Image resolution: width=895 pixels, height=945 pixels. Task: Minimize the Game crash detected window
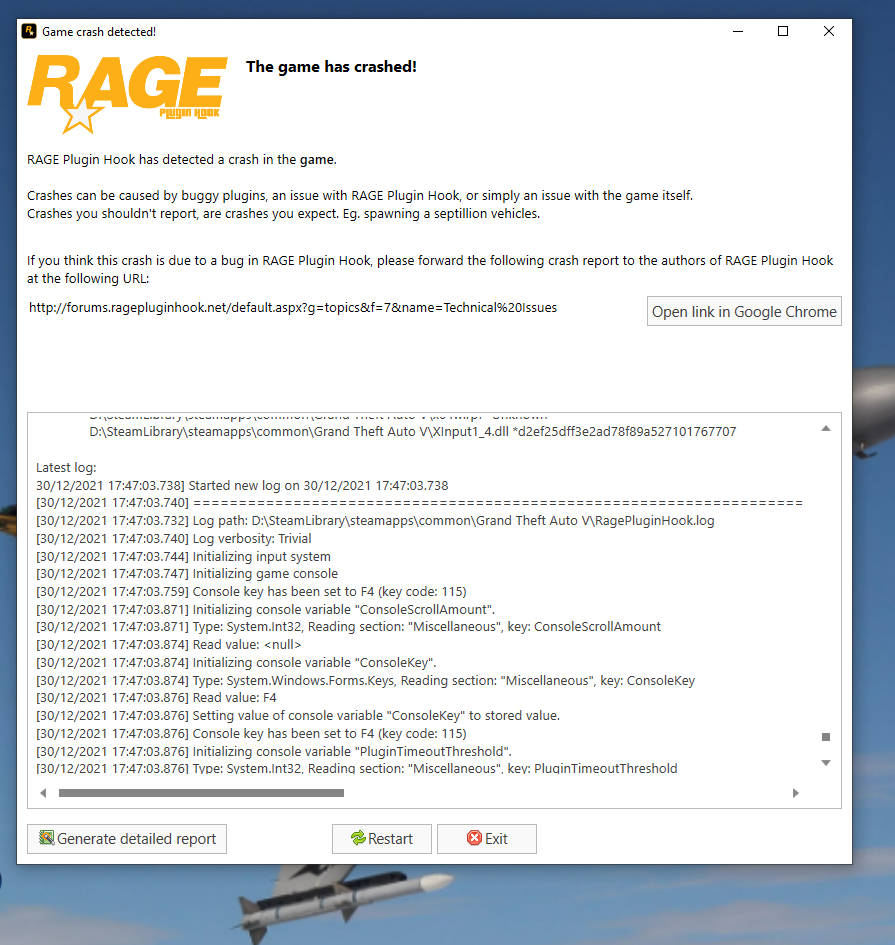tap(738, 31)
